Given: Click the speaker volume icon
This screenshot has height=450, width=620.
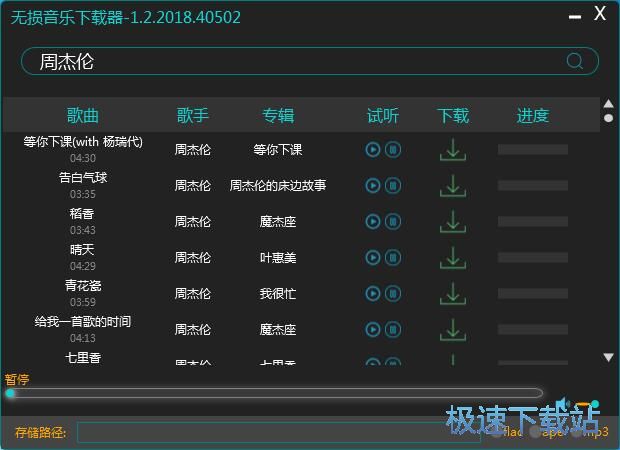Looking at the screenshot, I should (x=561, y=405).
